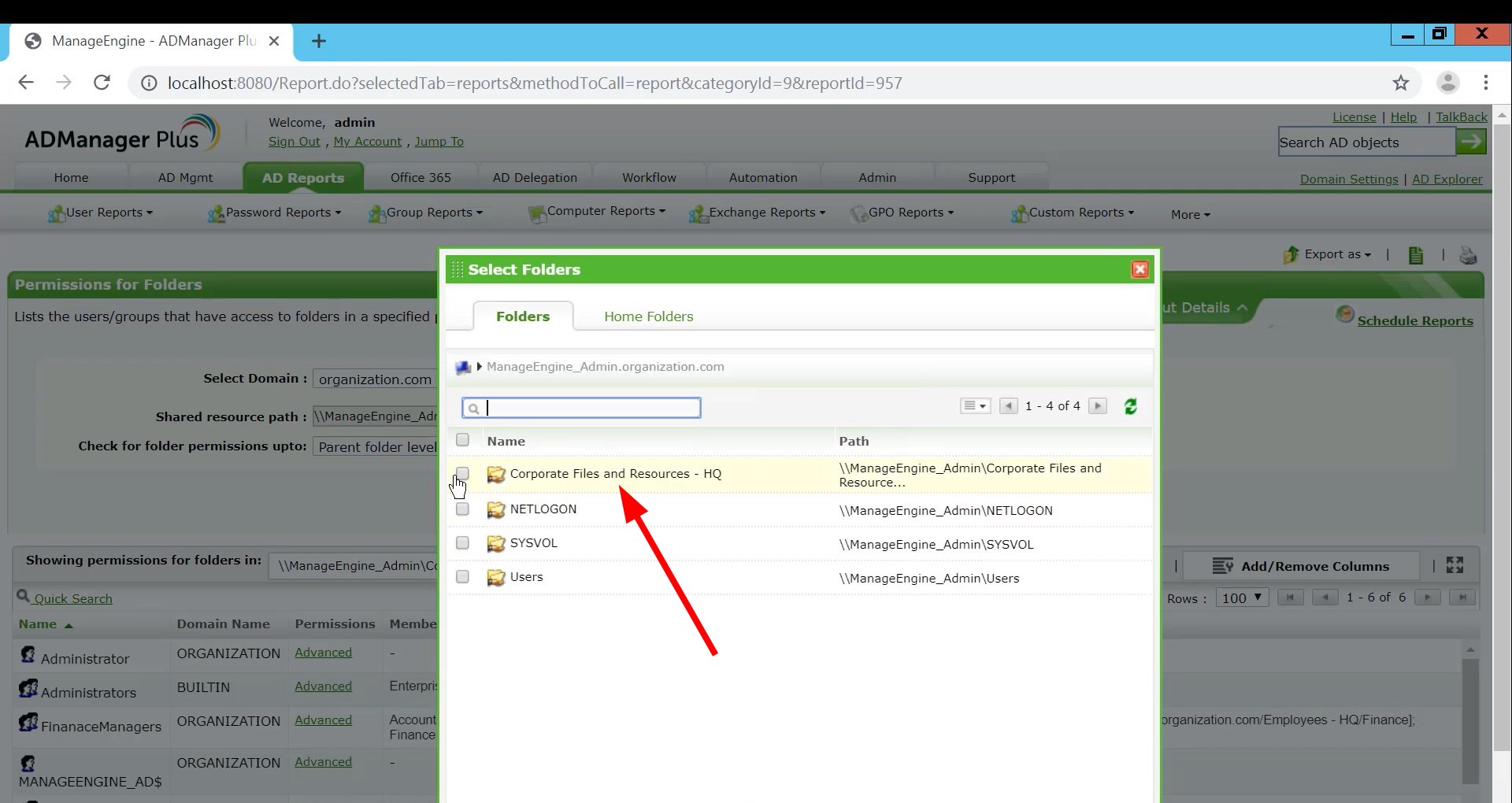Image resolution: width=1512 pixels, height=803 pixels.
Task: Switch to the Home Folders tab
Action: [x=649, y=316]
